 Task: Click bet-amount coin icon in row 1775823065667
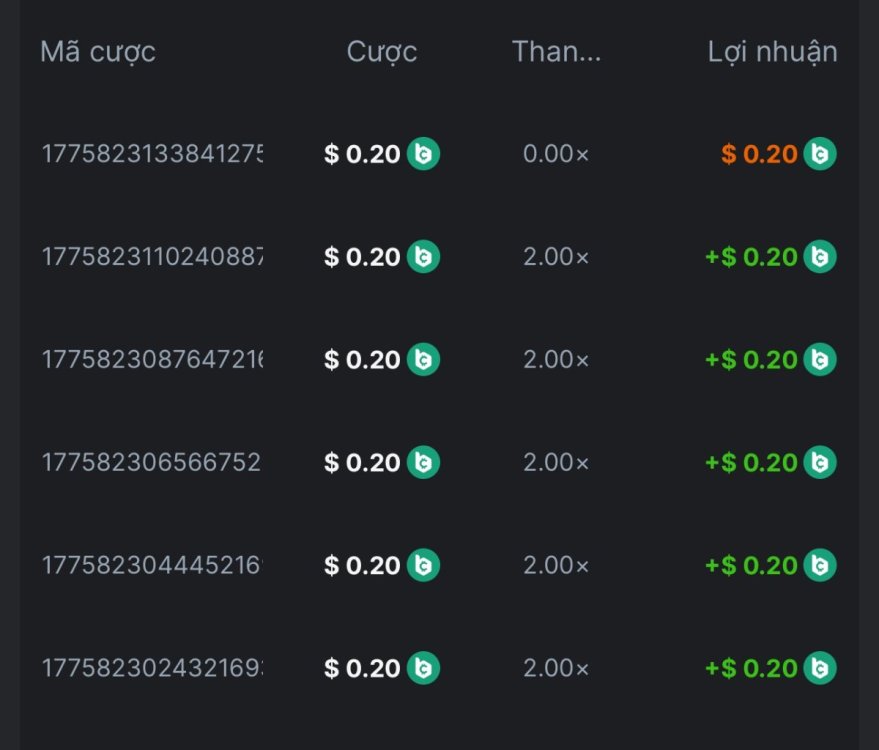tap(423, 462)
